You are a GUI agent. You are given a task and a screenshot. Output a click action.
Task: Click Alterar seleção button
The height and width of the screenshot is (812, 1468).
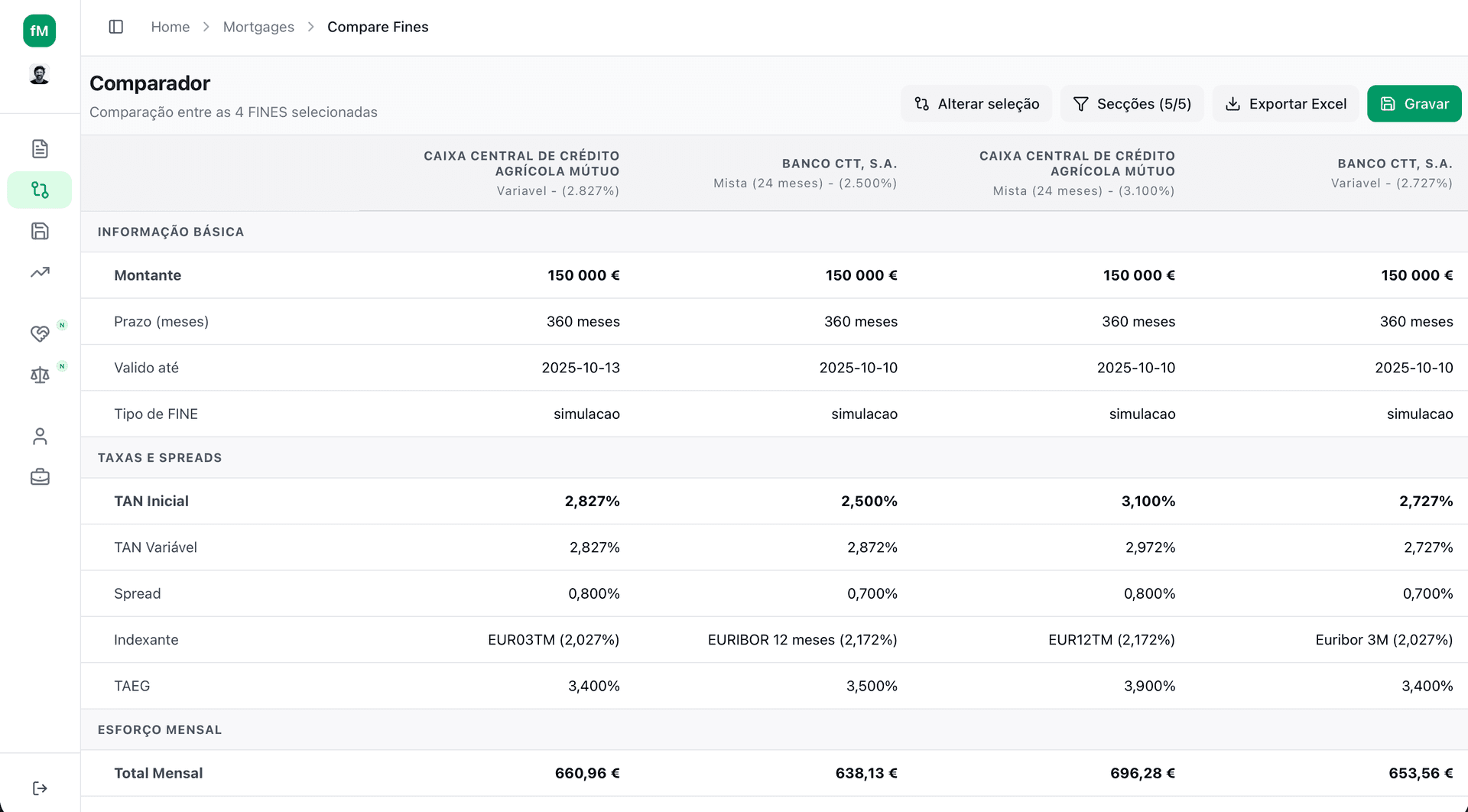click(976, 104)
